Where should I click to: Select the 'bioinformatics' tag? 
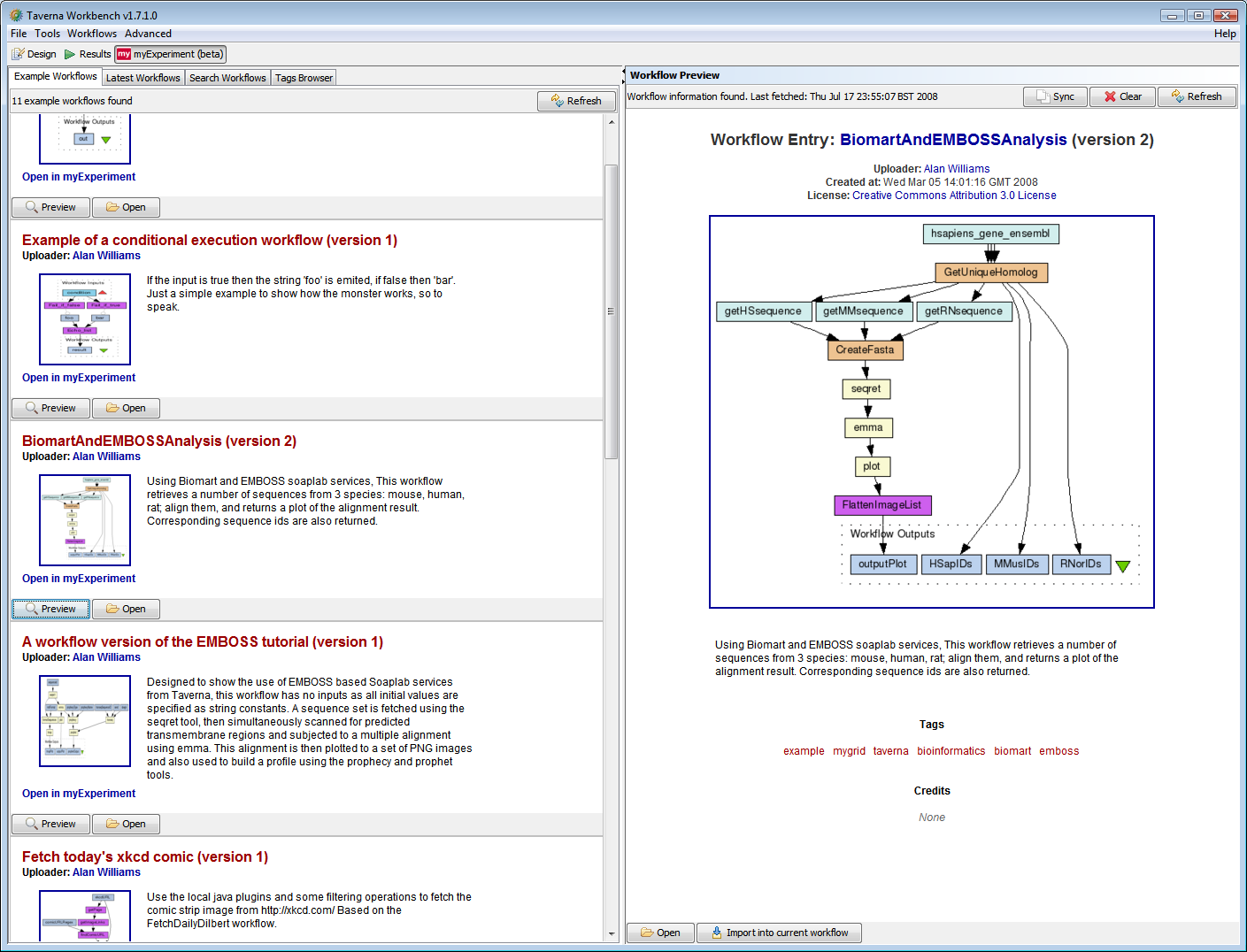(951, 751)
